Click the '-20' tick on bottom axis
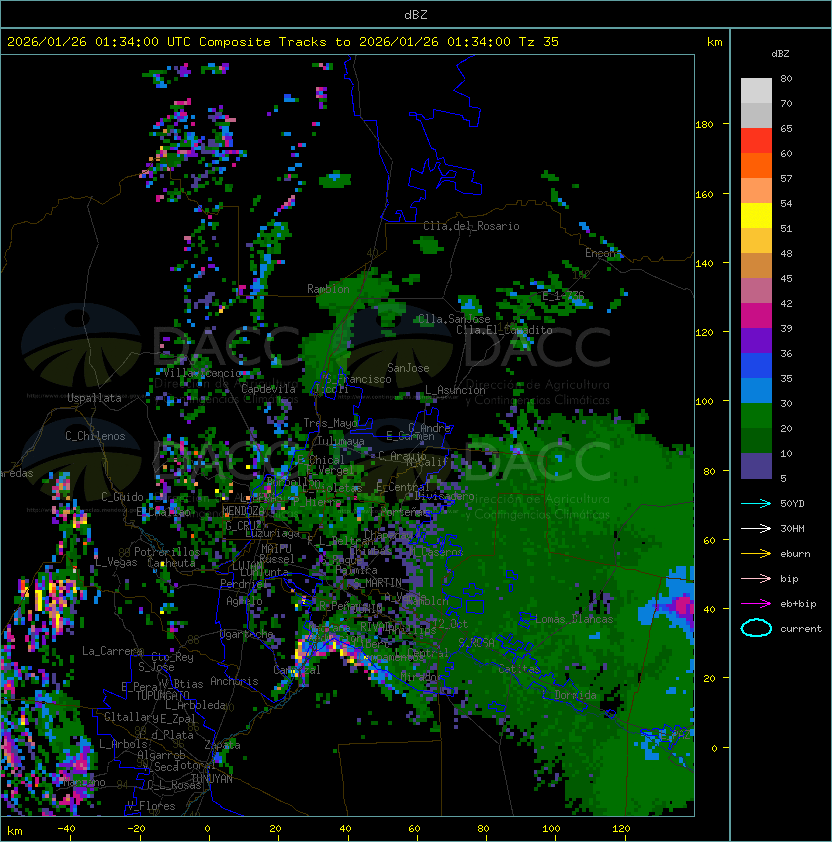The height and width of the screenshot is (842, 832). (x=136, y=829)
